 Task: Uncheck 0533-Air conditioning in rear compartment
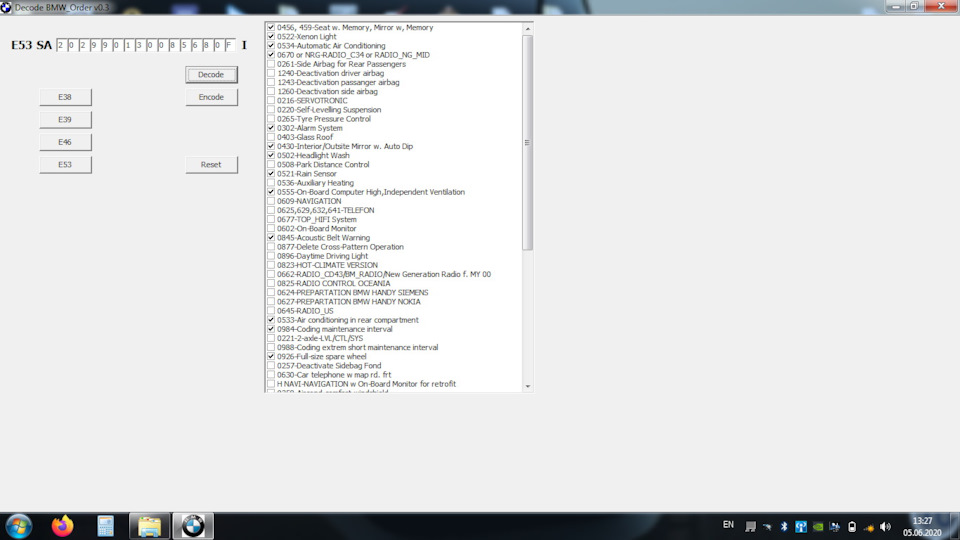click(x=271, y=320)
